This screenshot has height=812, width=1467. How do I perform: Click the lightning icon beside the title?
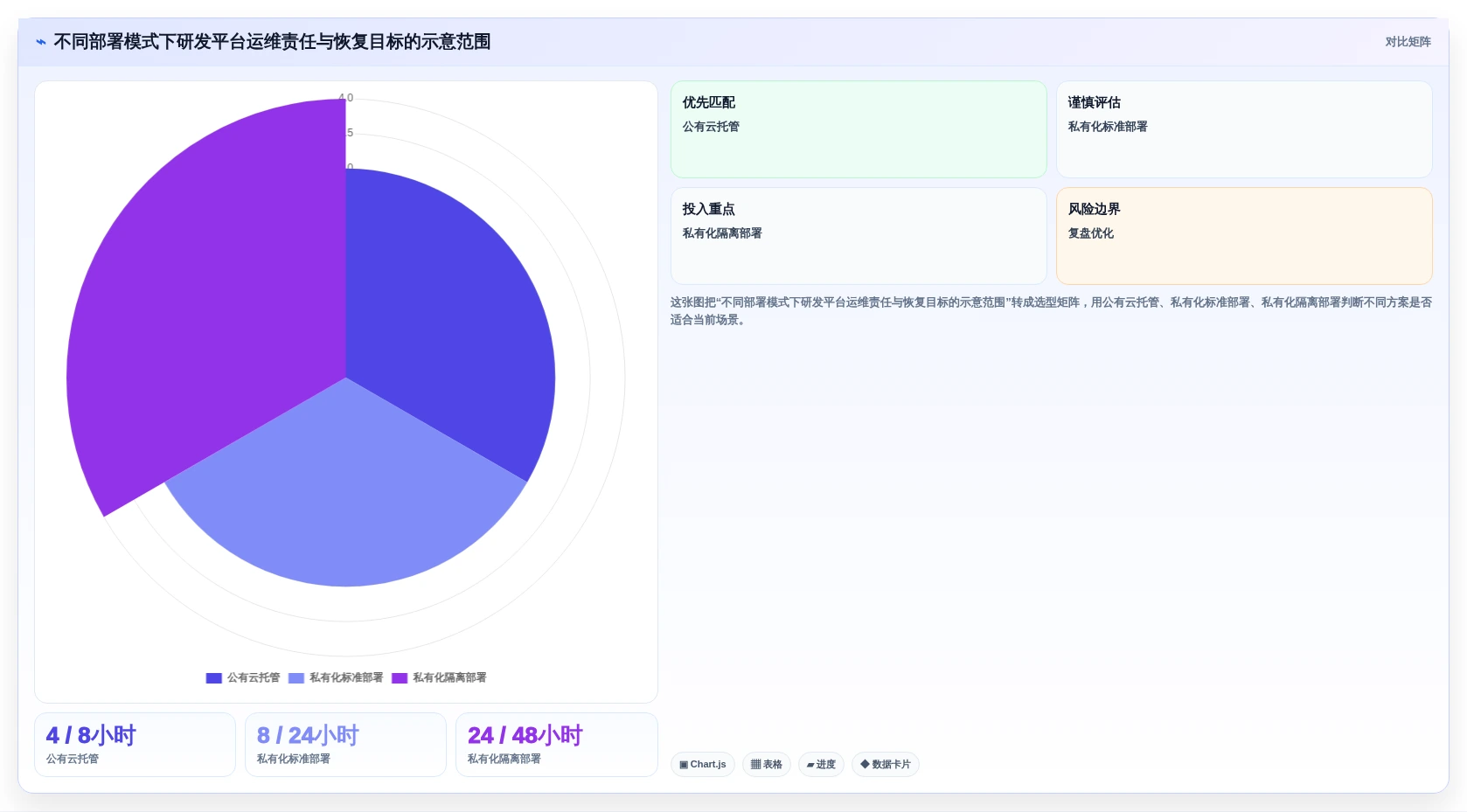click(x=41, y=42)
